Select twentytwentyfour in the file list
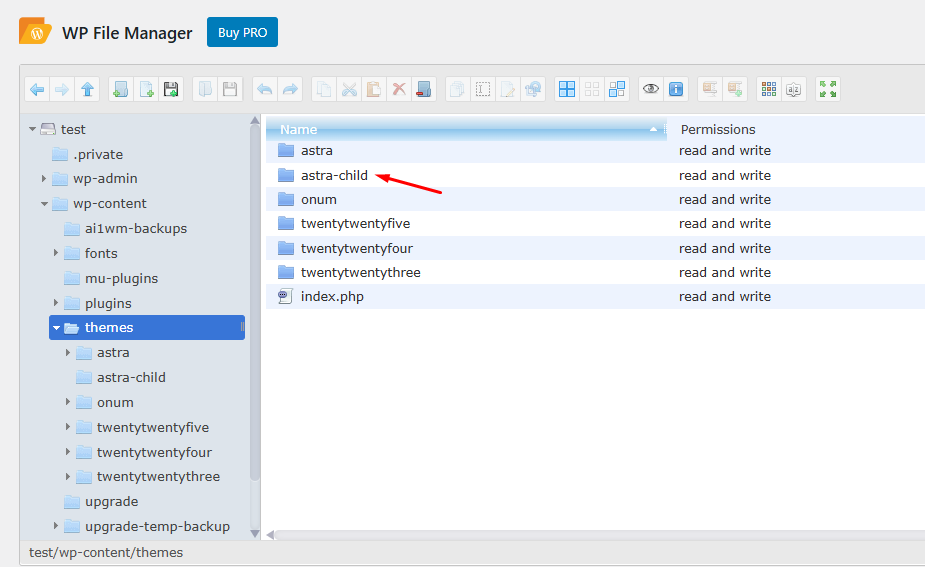Screen dimensions: 925x567 (x=595, y=248)
